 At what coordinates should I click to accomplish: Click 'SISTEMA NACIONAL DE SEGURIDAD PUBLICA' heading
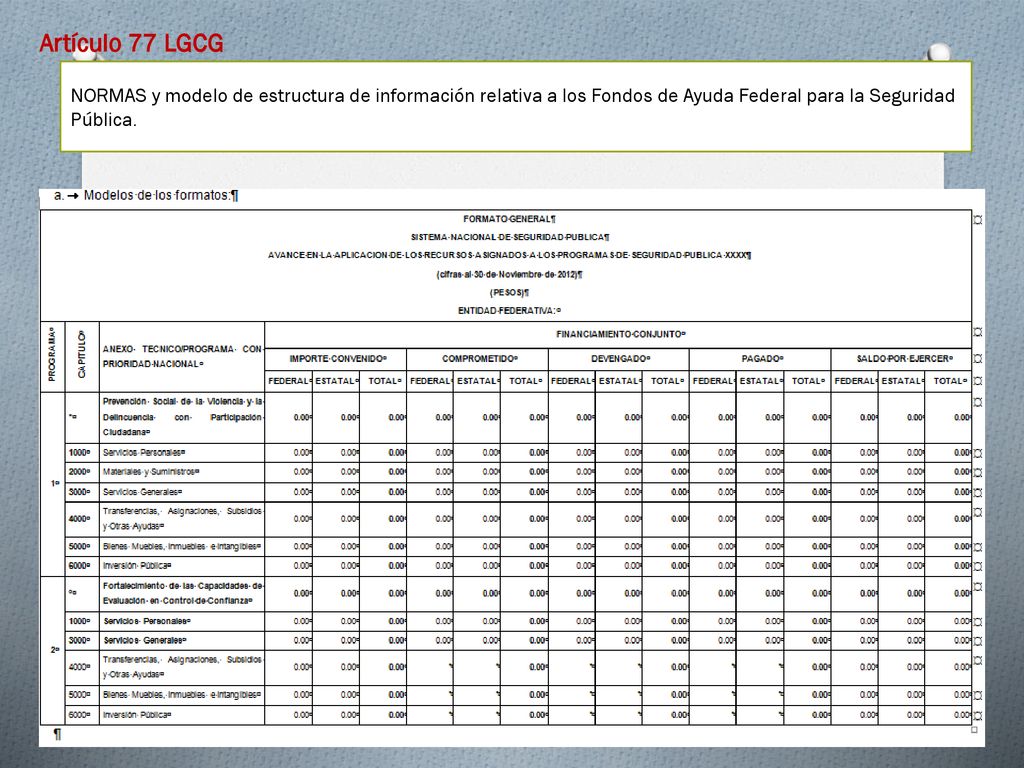click(510, 237)
